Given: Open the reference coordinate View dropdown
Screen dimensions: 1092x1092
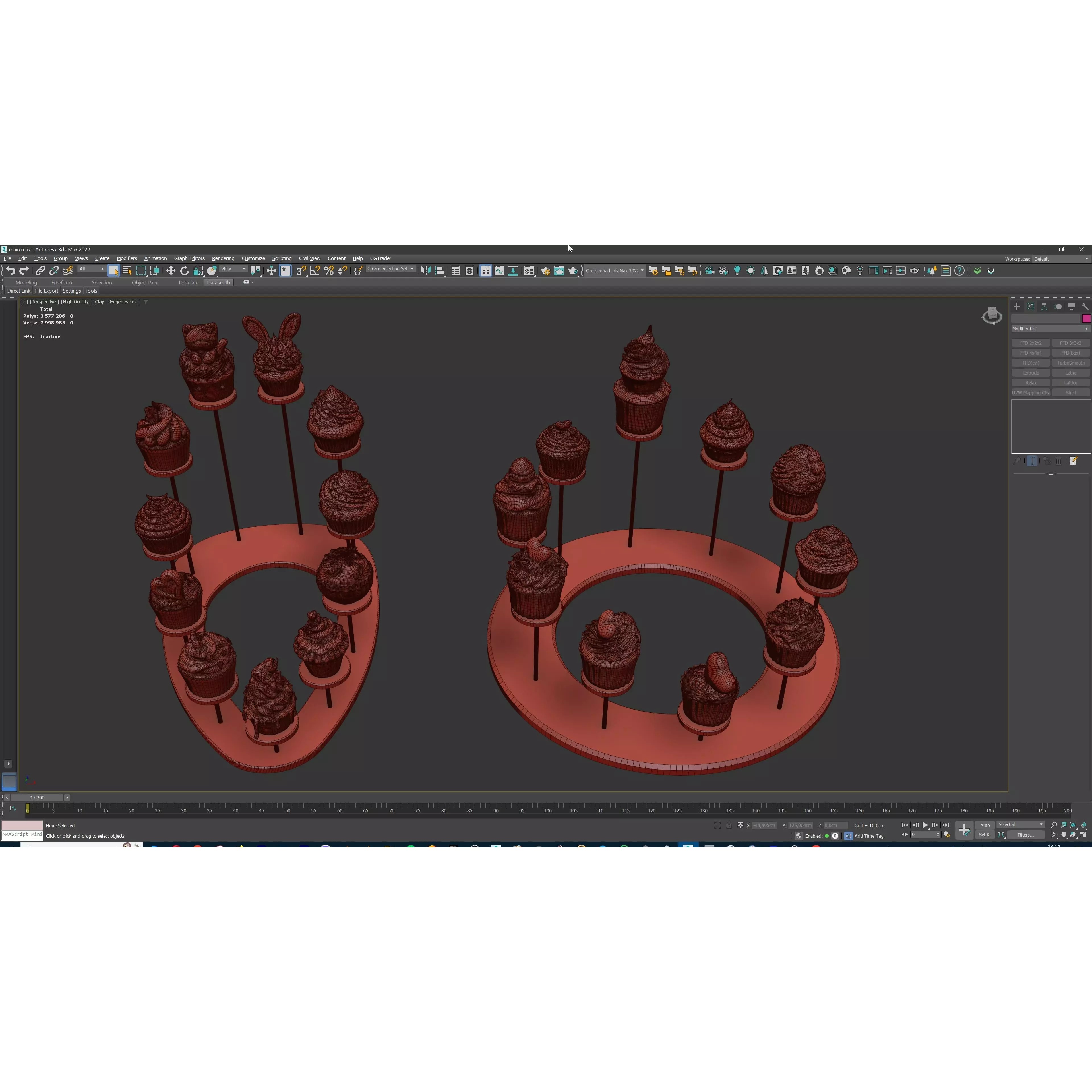Looking at the screenshot, I should pos(233,270).
